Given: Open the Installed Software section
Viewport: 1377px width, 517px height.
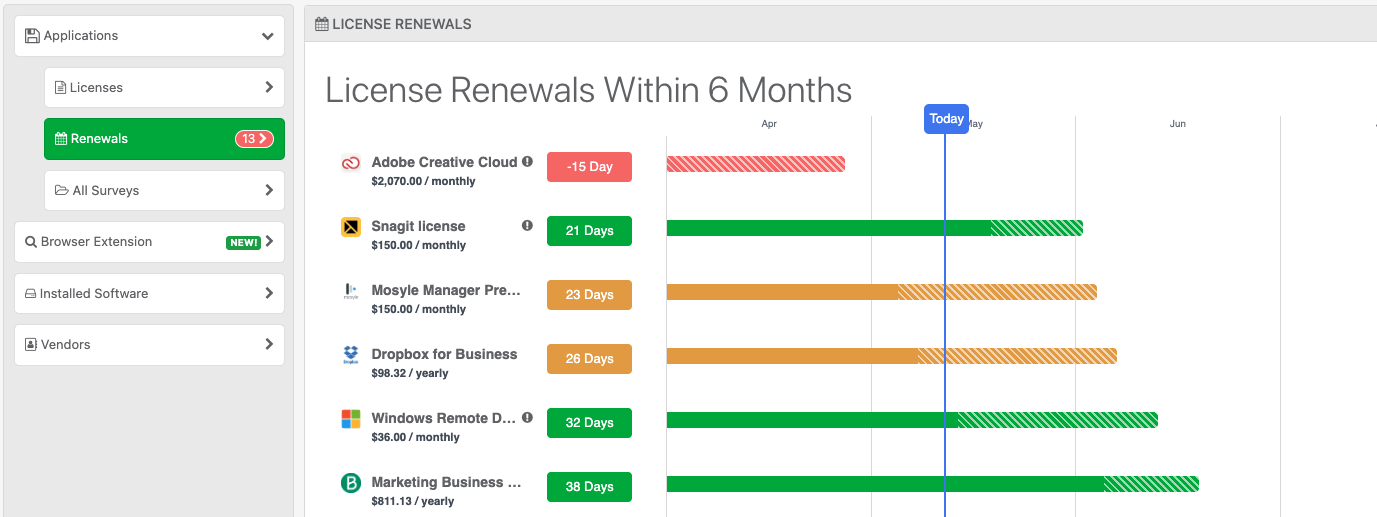Looking at the screenshot, I should (149, 293).
